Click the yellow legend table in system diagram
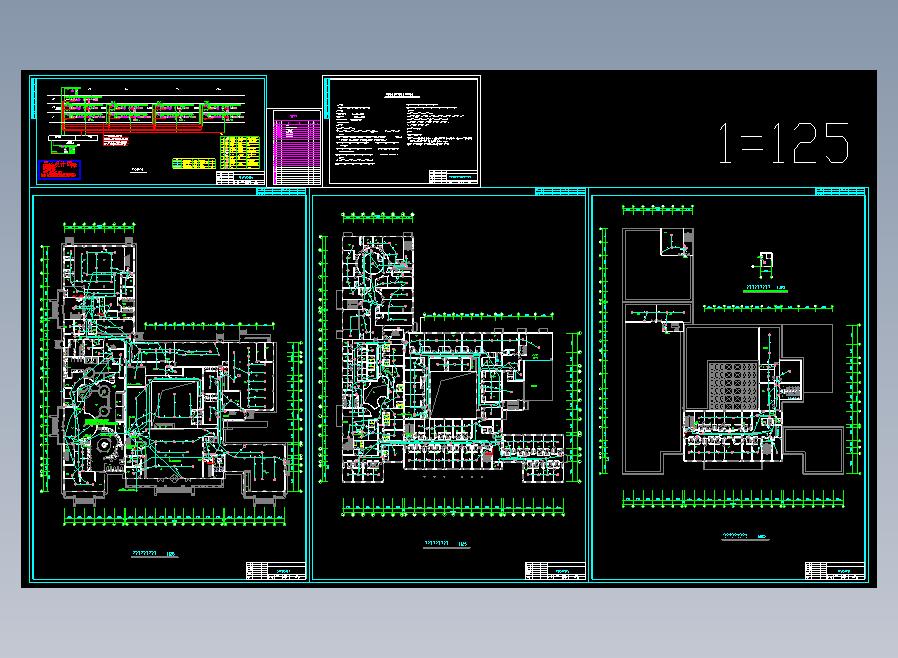This screenshot has height=658, width=898. point(241,152)
